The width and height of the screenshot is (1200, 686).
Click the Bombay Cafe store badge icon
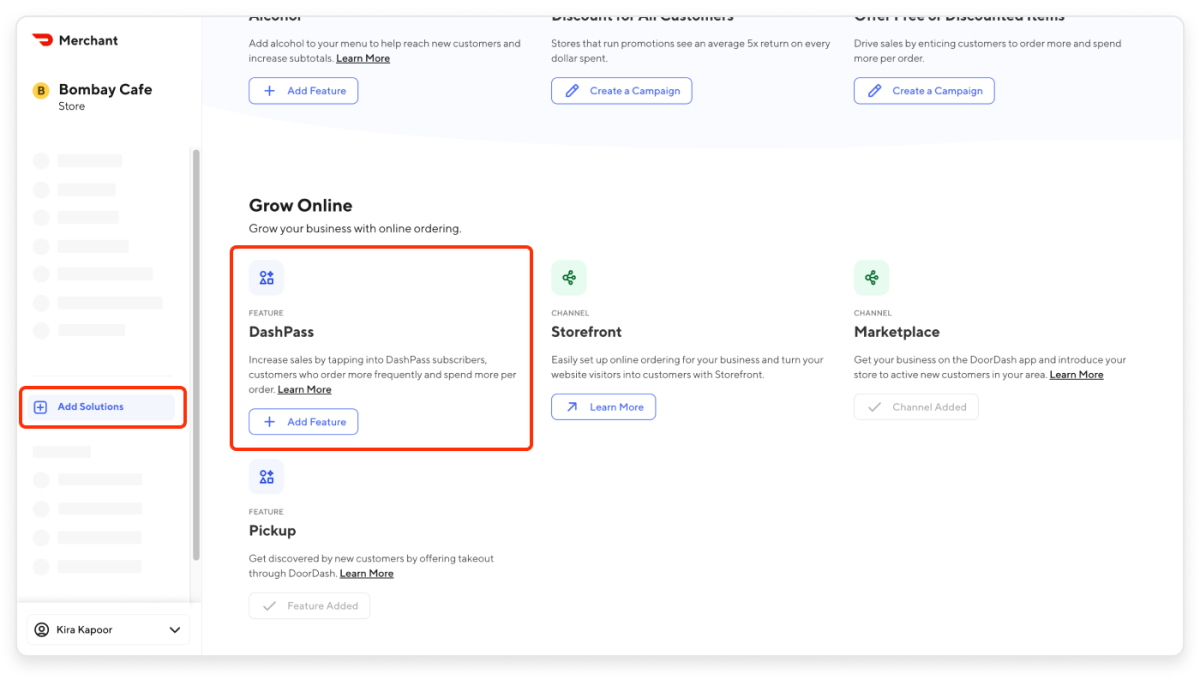(x=41, y=91)
